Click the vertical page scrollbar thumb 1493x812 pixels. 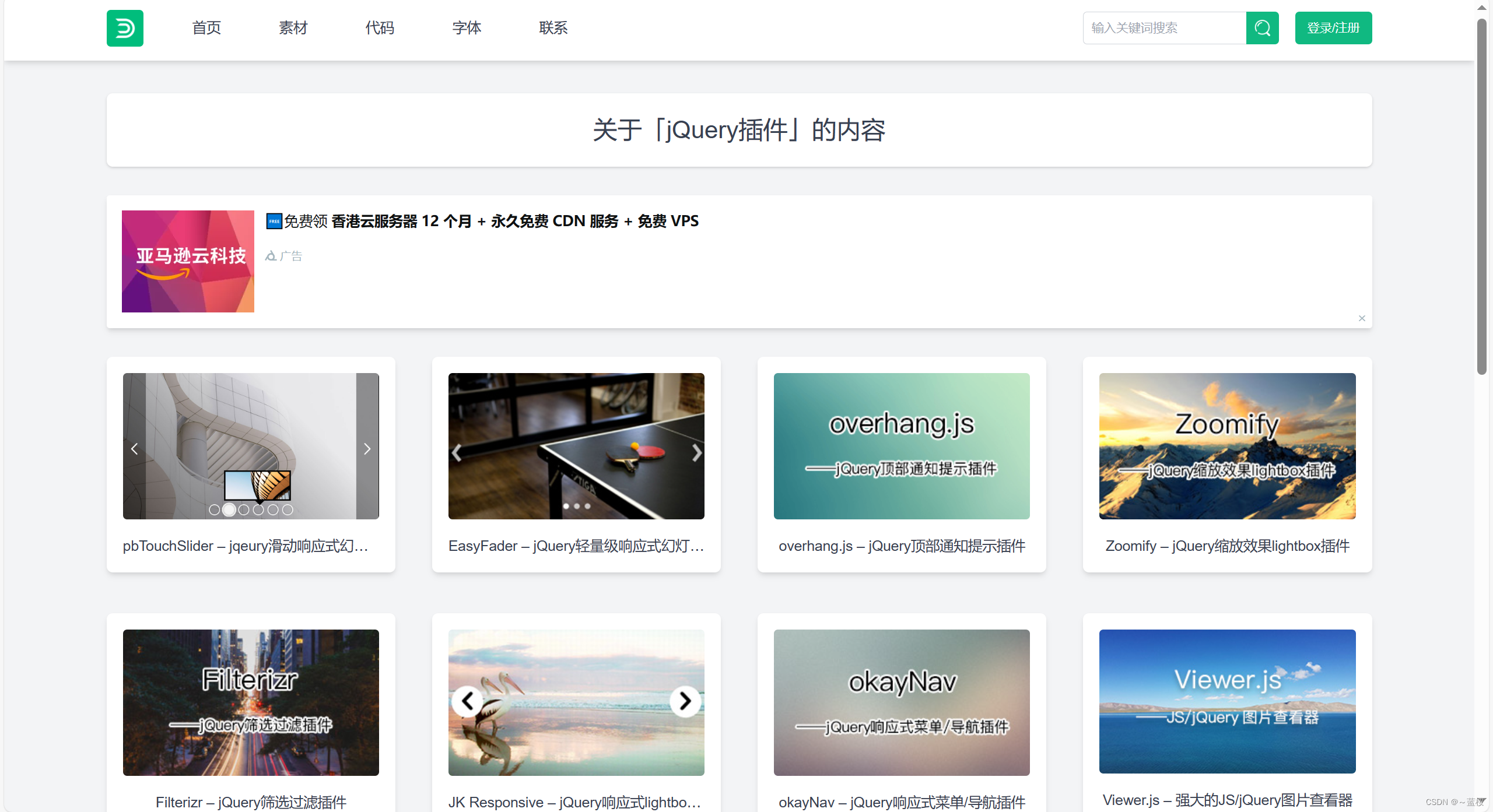click(1481, 196)
